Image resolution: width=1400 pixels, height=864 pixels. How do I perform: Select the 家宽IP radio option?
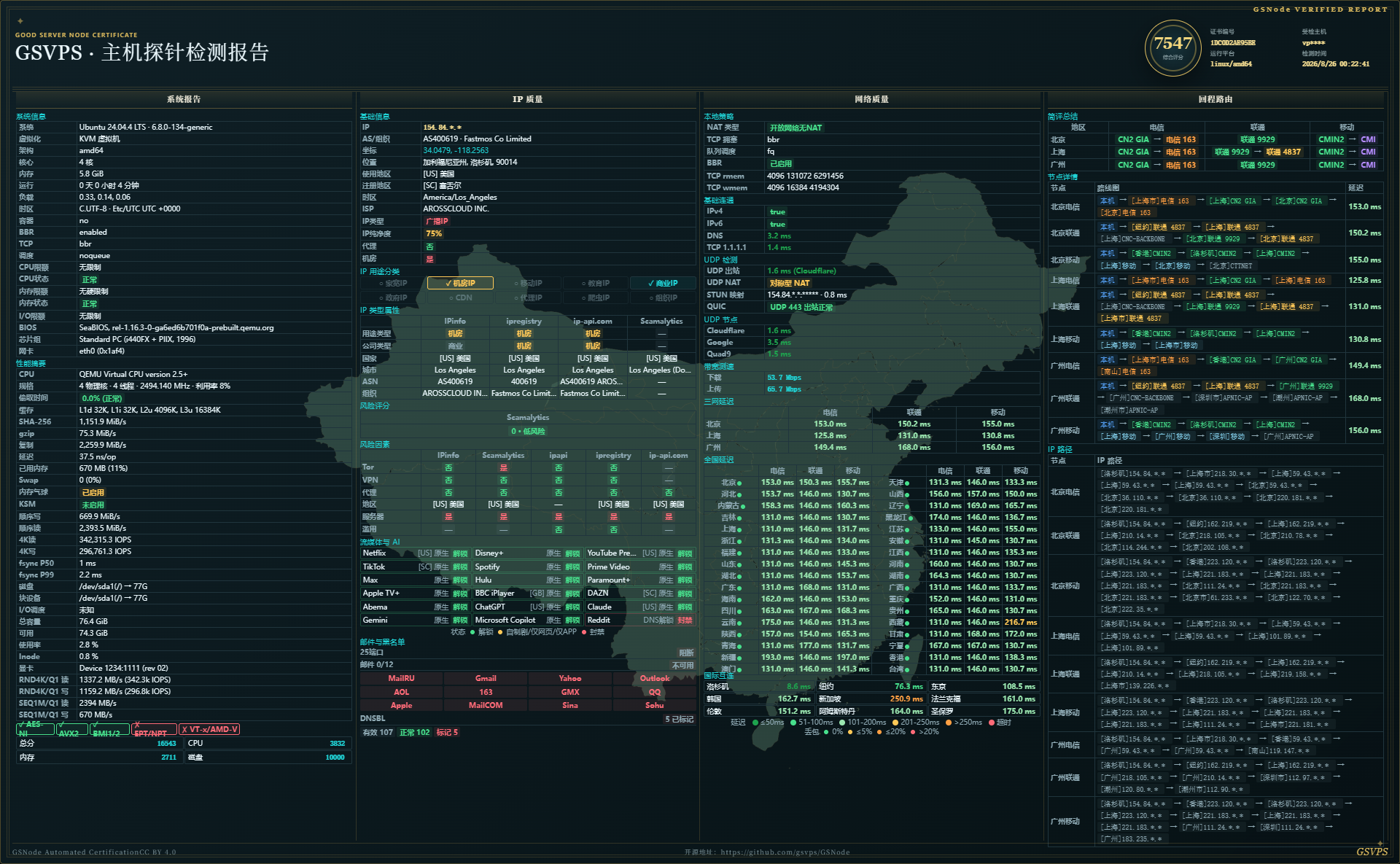(393, 283)
